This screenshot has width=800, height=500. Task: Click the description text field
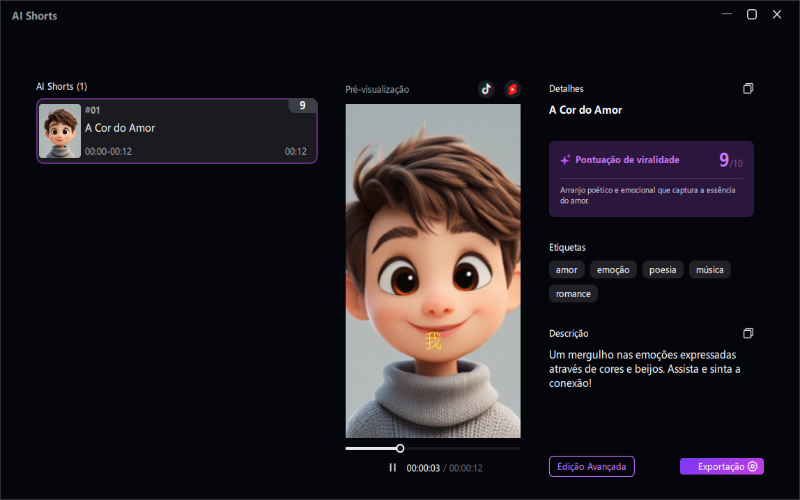click(x=645, y=369)
